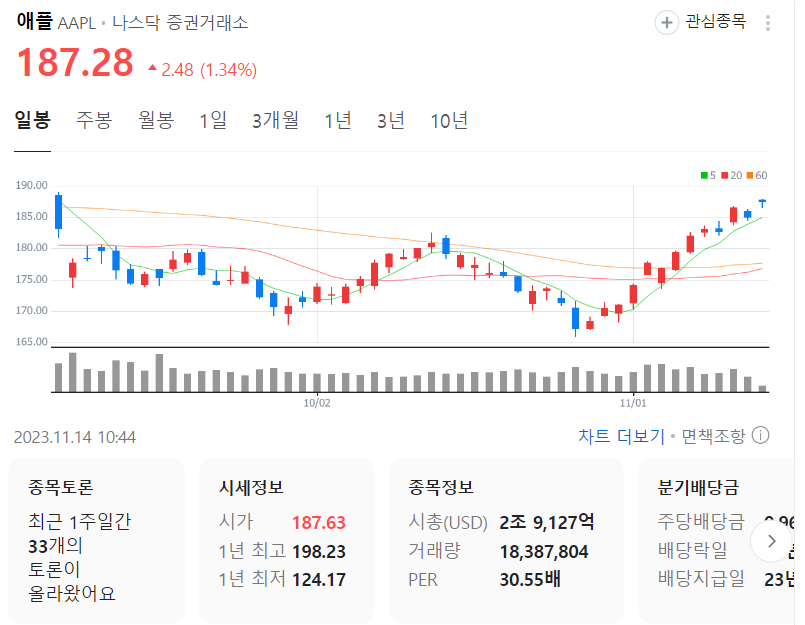This screenshot has width=805, height=625.
Task: Click market cap value 2조 9,127억
Action: pyautogui.click(x=547, y=522)
